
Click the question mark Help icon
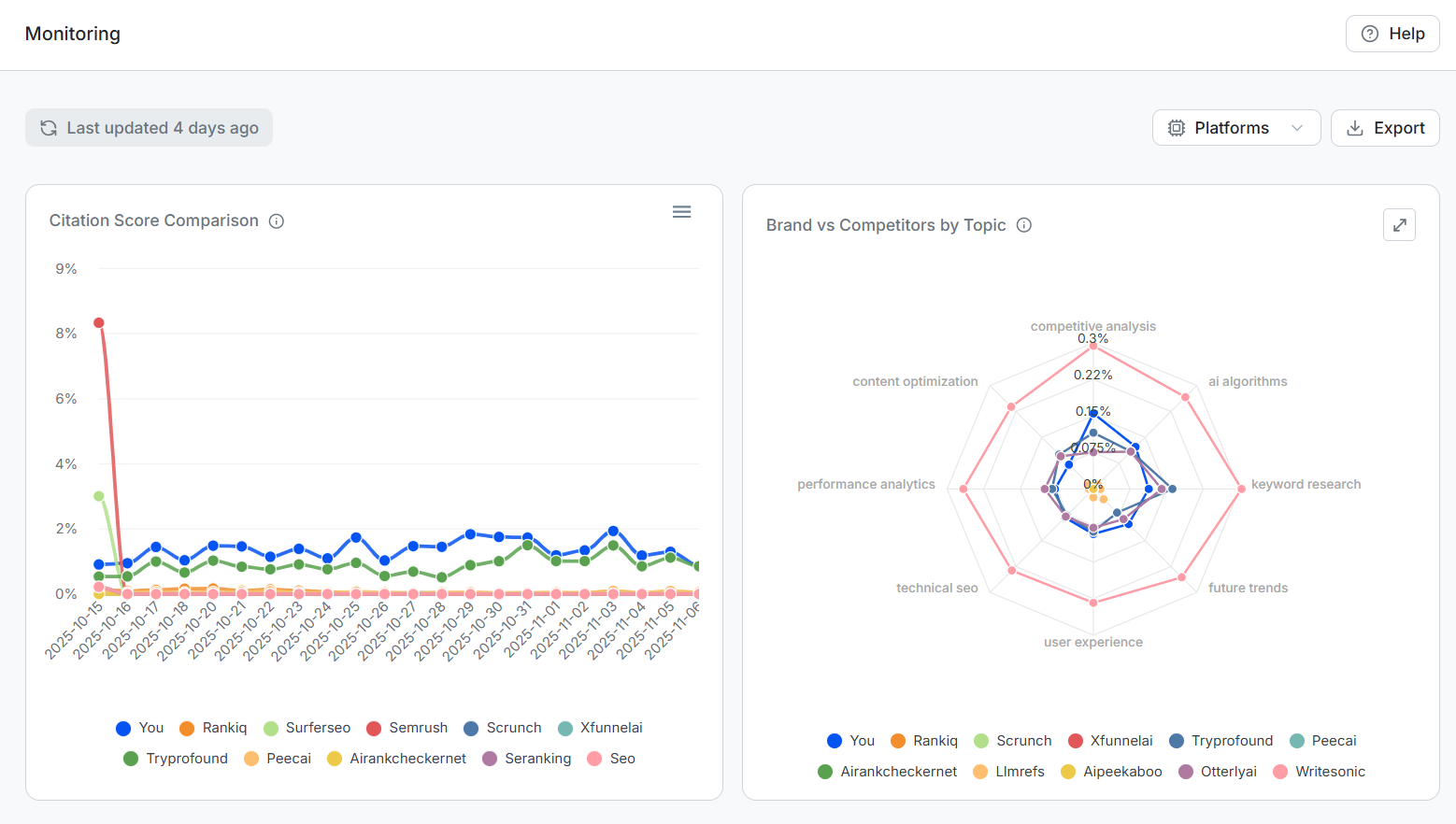[1370, 34]
